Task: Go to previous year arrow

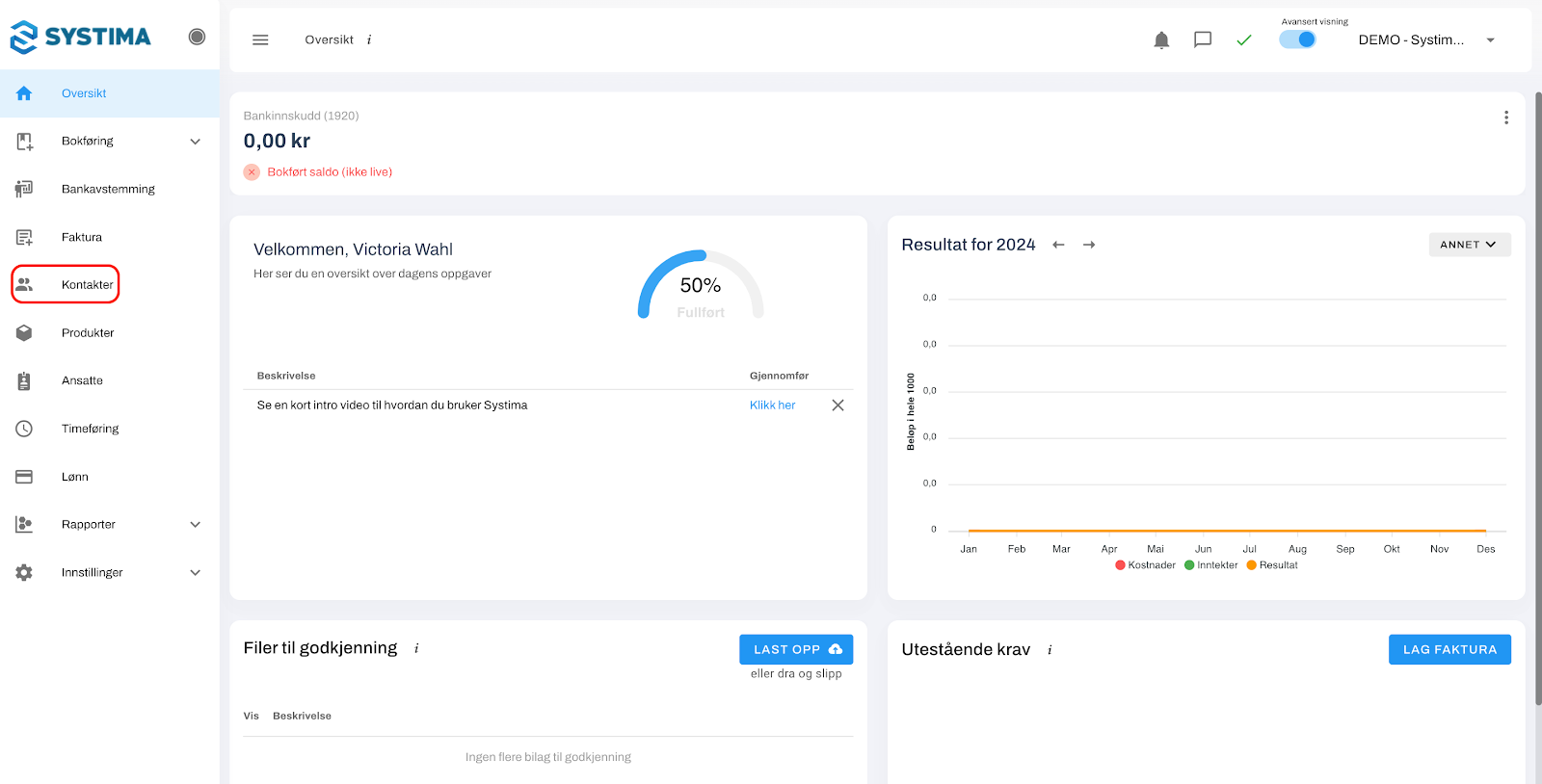Action: [x=1058, y=245]
